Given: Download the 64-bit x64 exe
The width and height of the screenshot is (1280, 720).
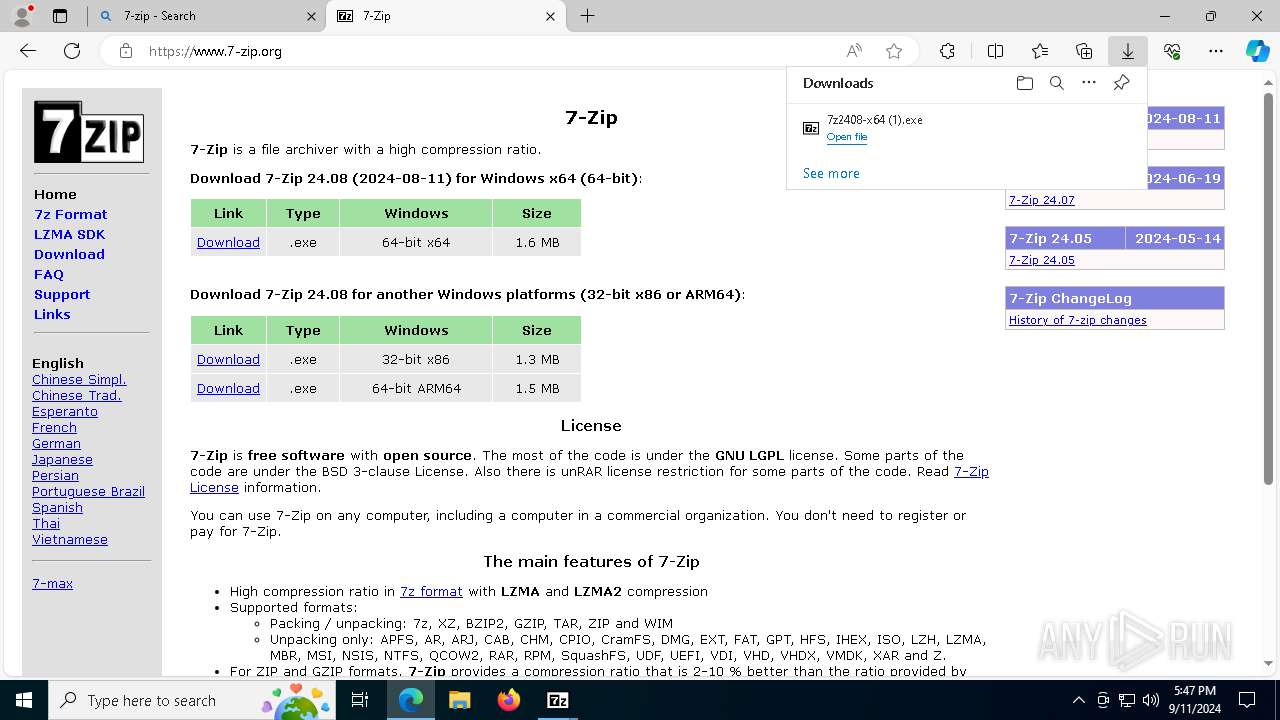Looking at the screenshot, I should (228, 242).
